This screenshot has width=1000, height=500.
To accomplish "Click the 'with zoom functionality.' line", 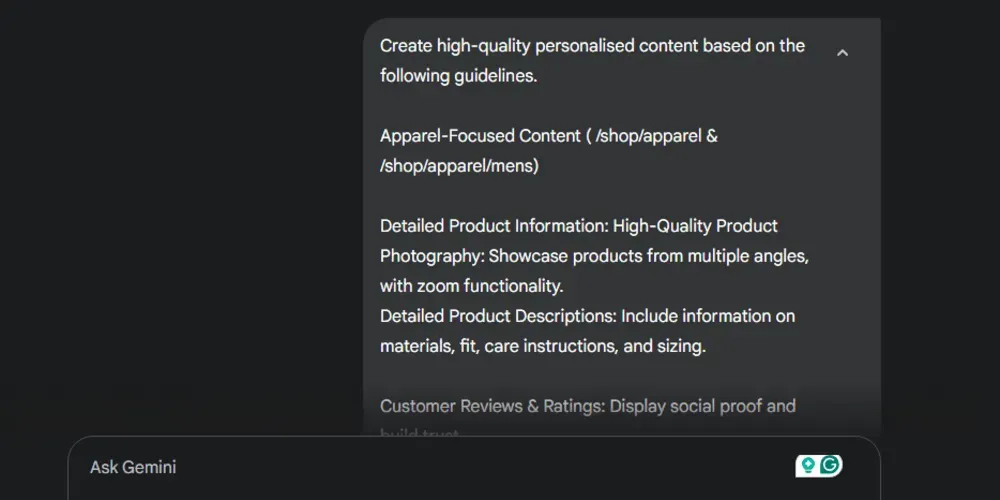I will click(x=472, y=286).
